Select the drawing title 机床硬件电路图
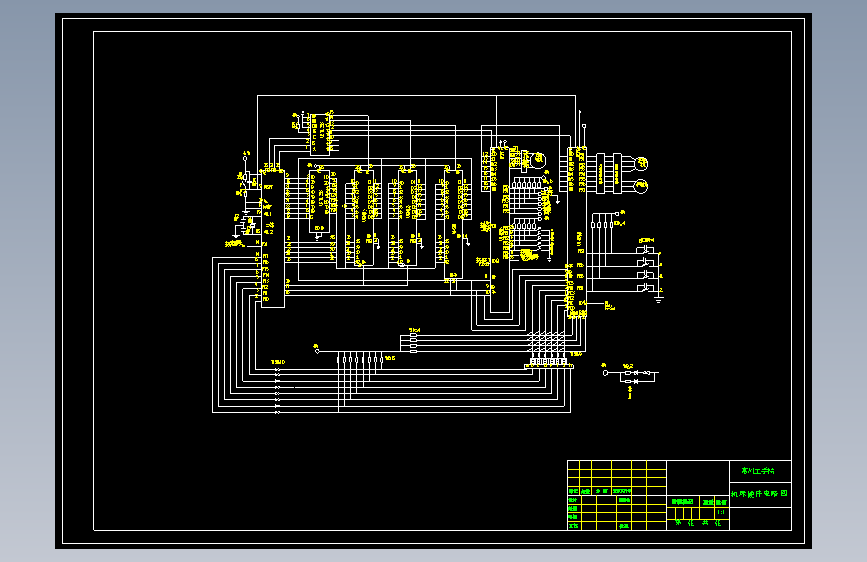This screenshot has width=867, height=562. click(759, 493)
